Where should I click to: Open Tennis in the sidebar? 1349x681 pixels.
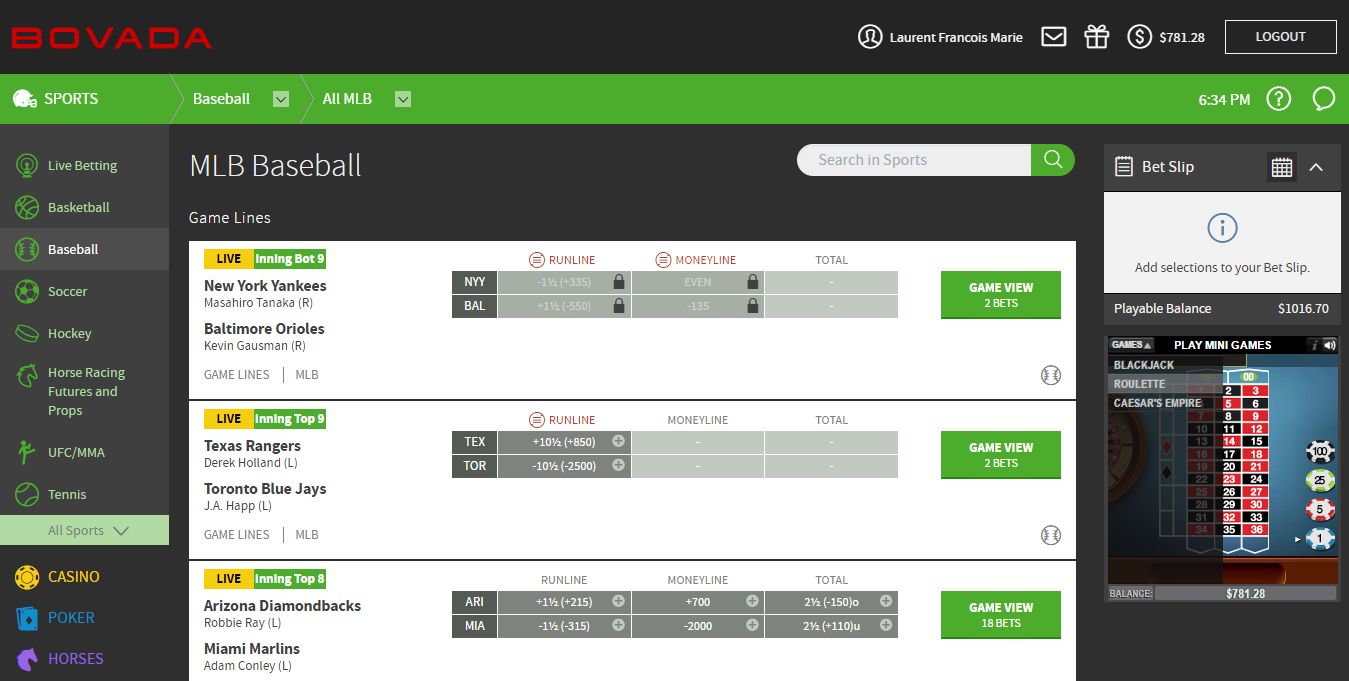[x=84, y=495]
